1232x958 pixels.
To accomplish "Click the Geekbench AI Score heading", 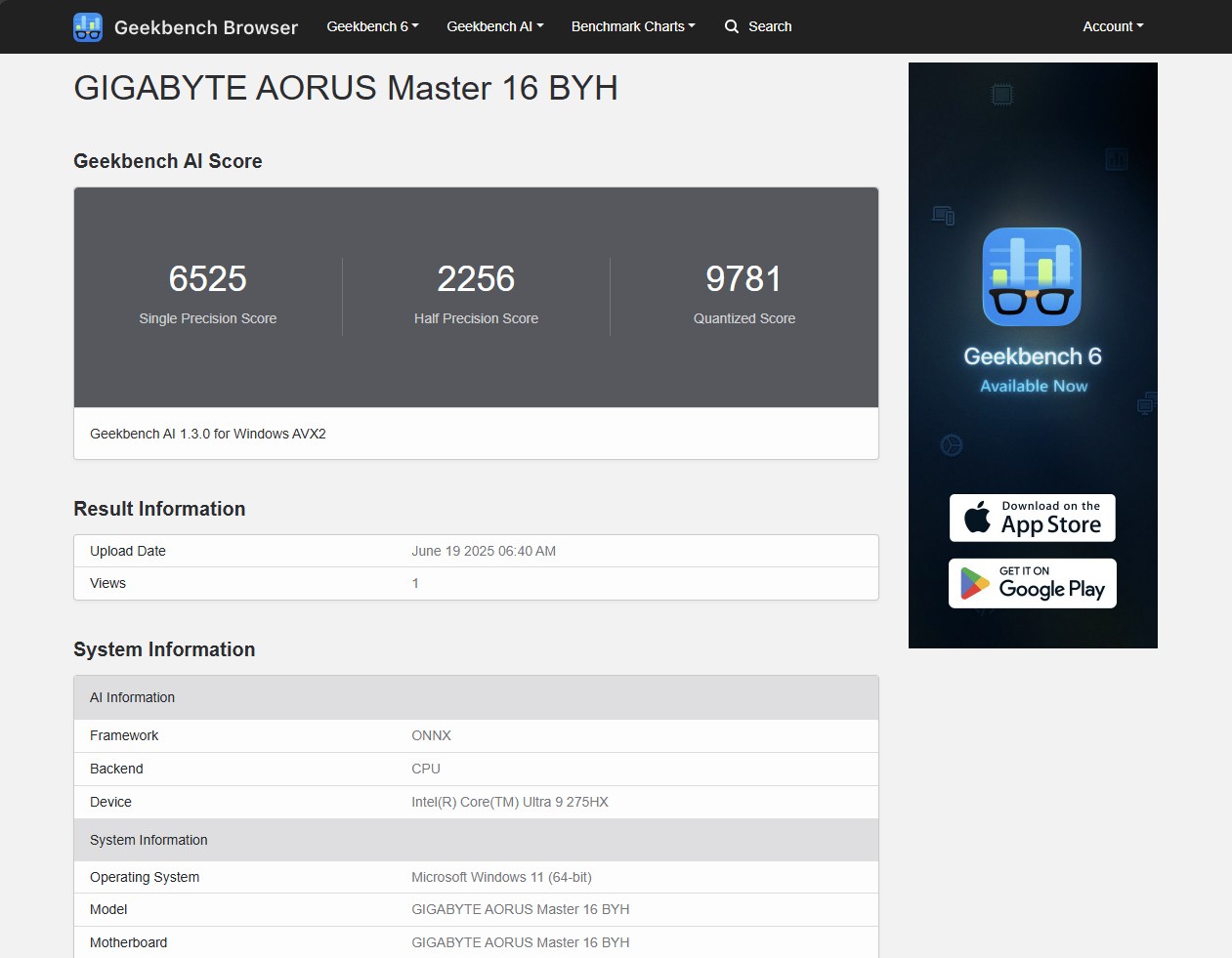I will tap(168, 161).
